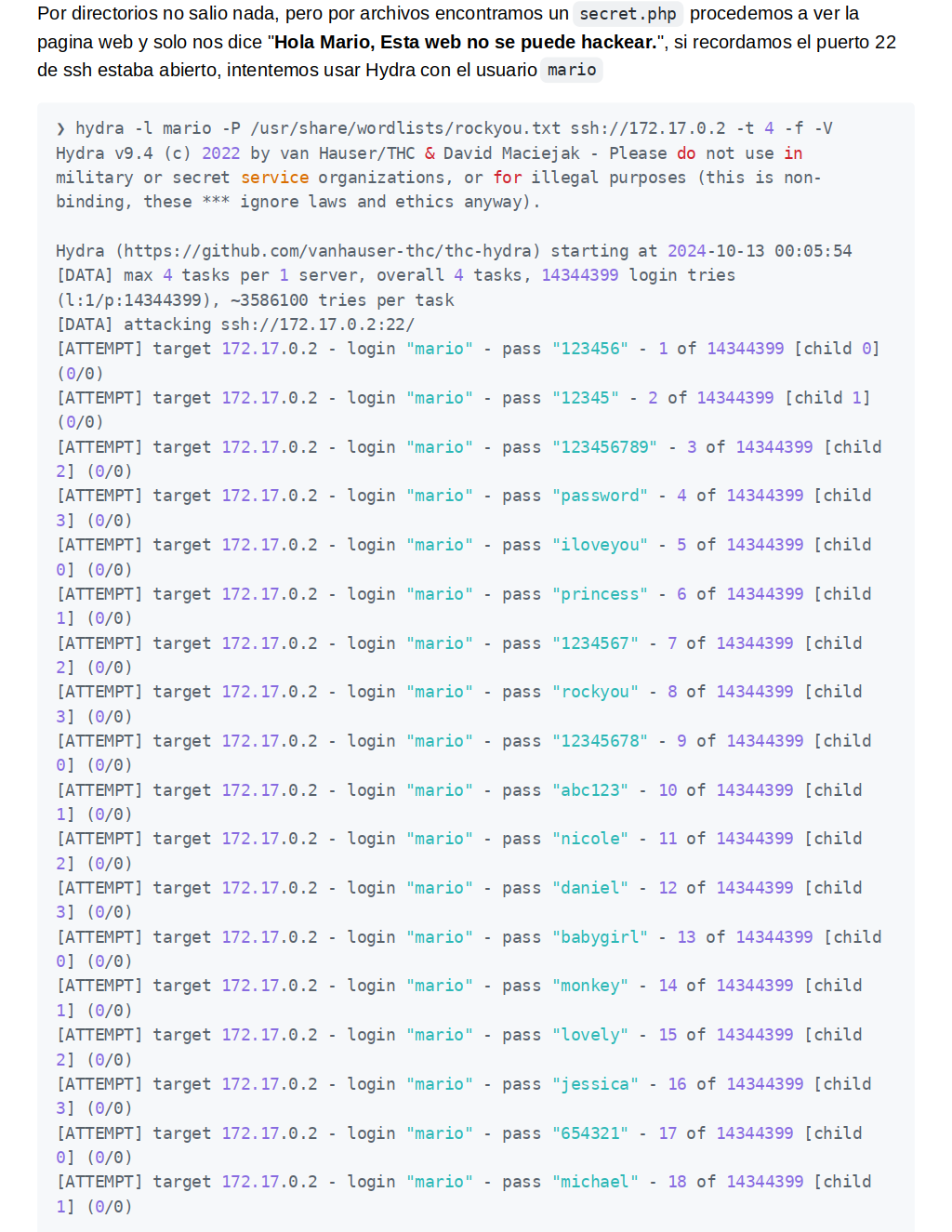Click the password "12345678" in attempt 9
This screenshot has height=1232, width=952.
point(601,741)
